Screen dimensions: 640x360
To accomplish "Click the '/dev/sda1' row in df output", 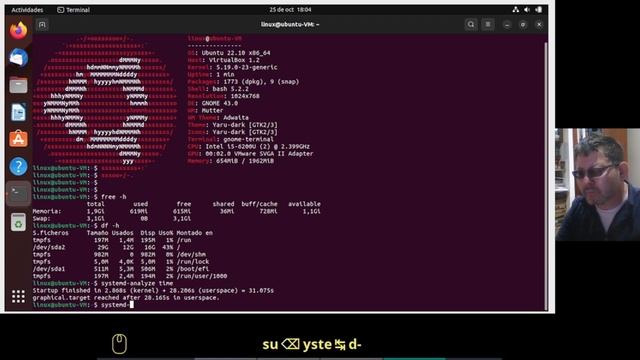I will (121, 269).
